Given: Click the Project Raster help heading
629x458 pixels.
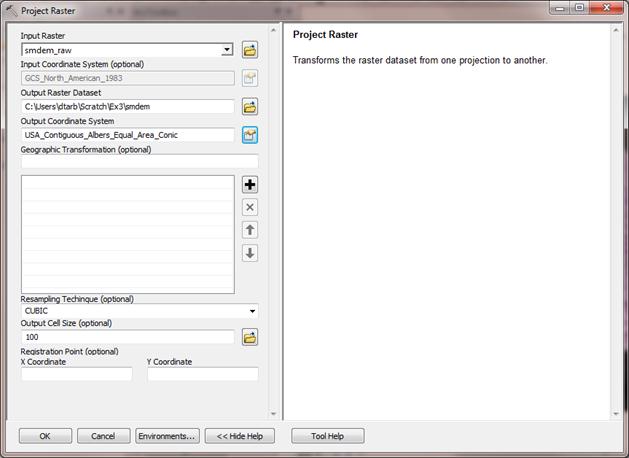Looking at the screenshot, I should click(325, 34).
